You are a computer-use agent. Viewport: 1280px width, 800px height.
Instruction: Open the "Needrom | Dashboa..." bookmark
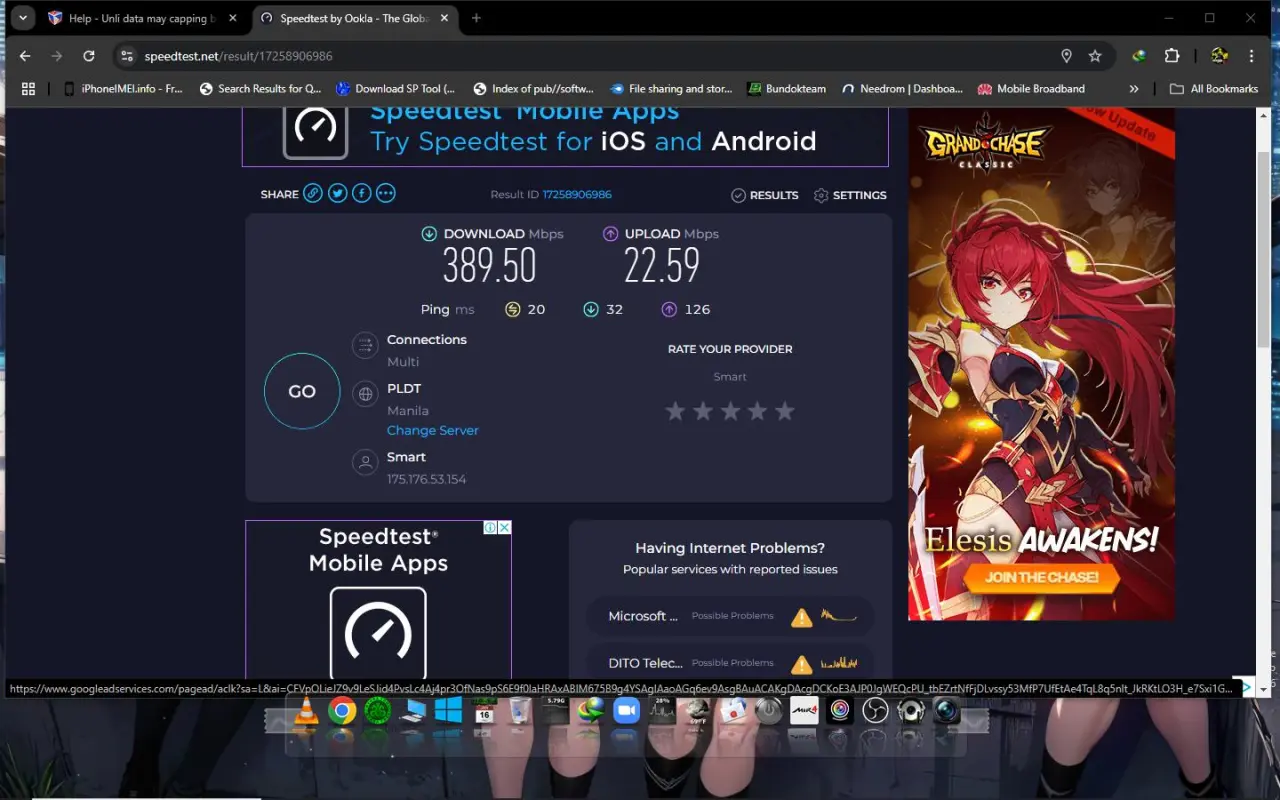(902, 88)
